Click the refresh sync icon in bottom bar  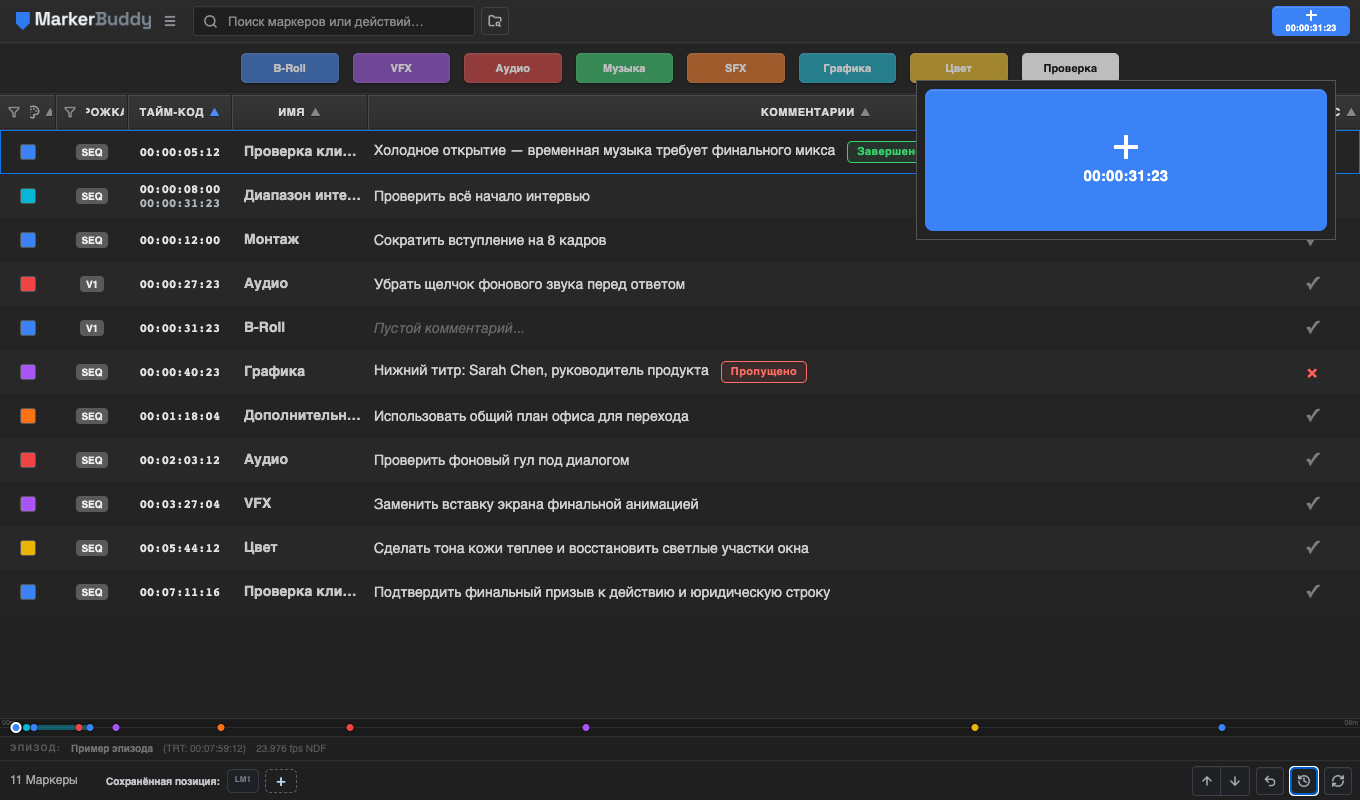(x=1338, y=781)
